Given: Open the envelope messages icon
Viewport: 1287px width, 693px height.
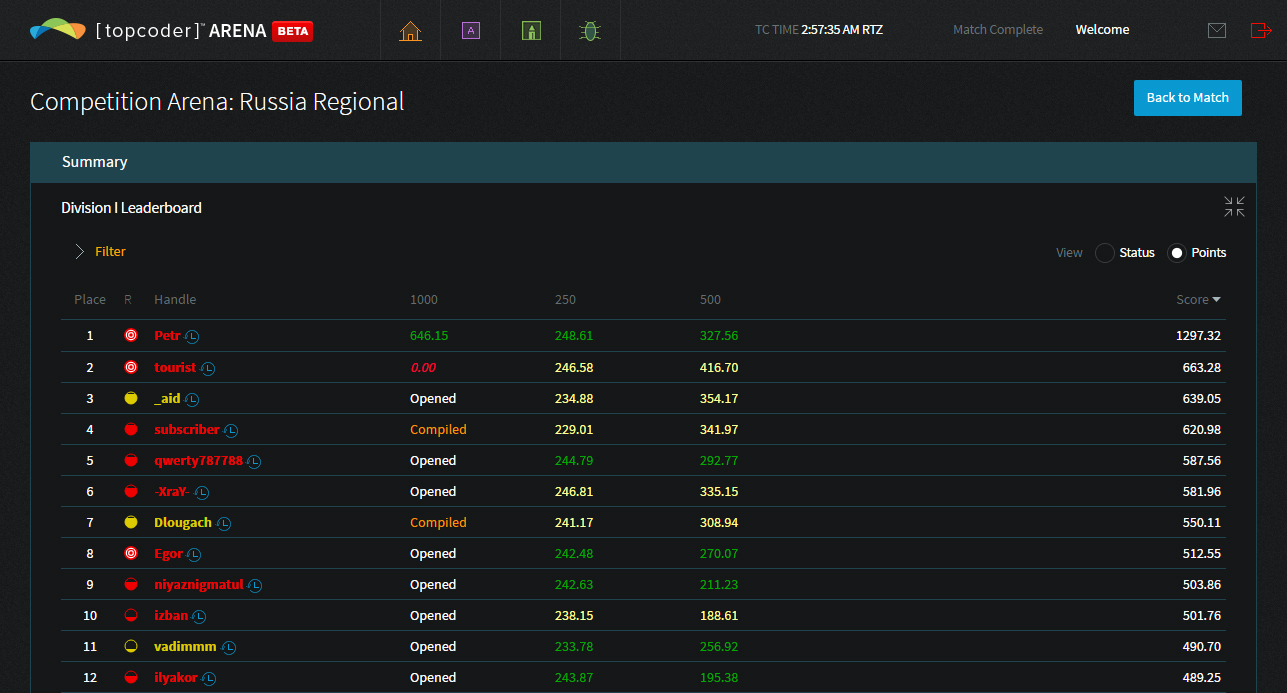Looking at the screenshot, I should point(1216,31).
